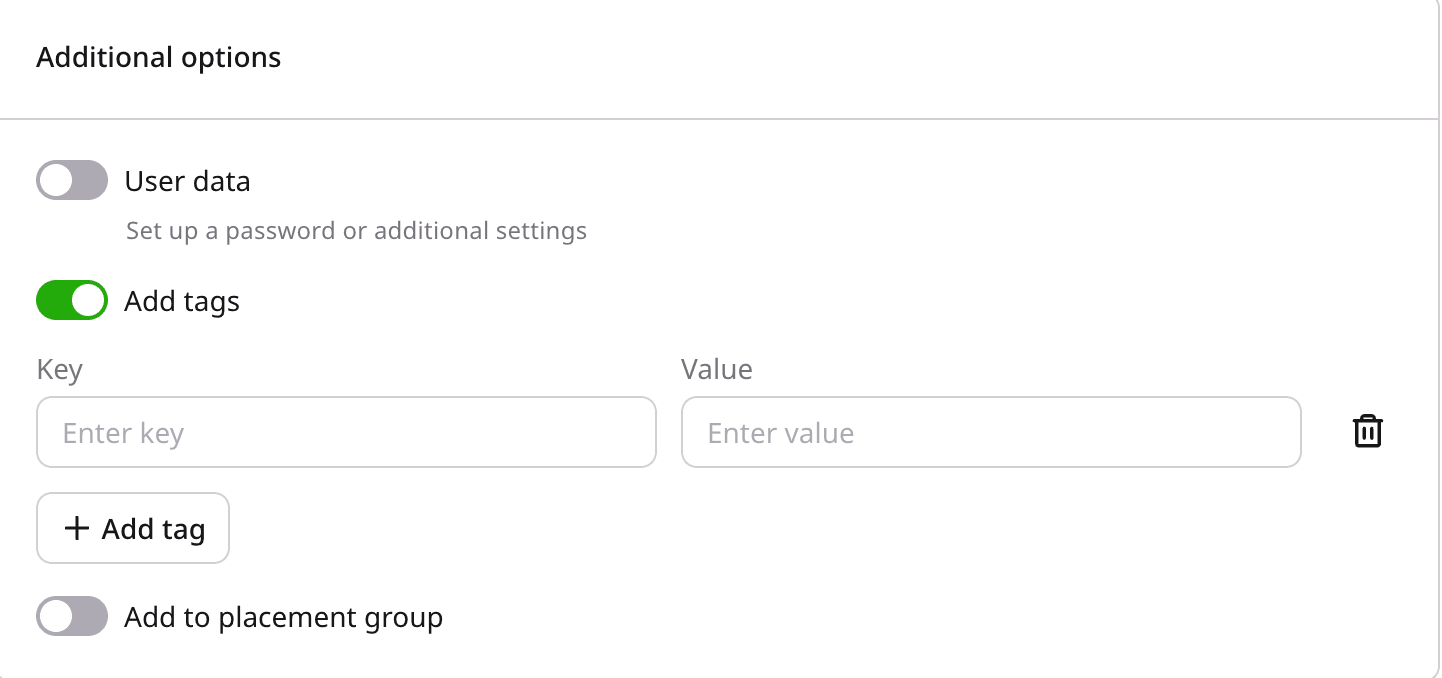Click the plus icon in Add tag

(x=77, y=528)
